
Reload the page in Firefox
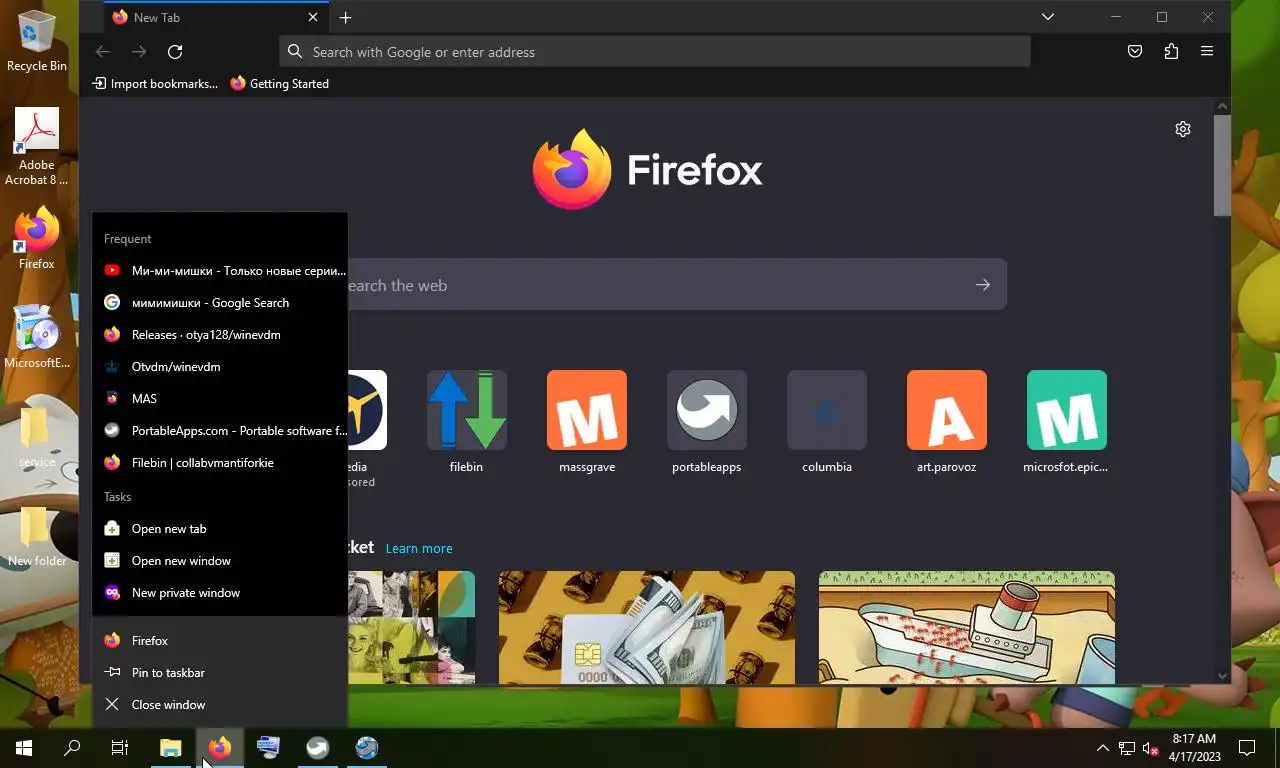pos(175,52)
